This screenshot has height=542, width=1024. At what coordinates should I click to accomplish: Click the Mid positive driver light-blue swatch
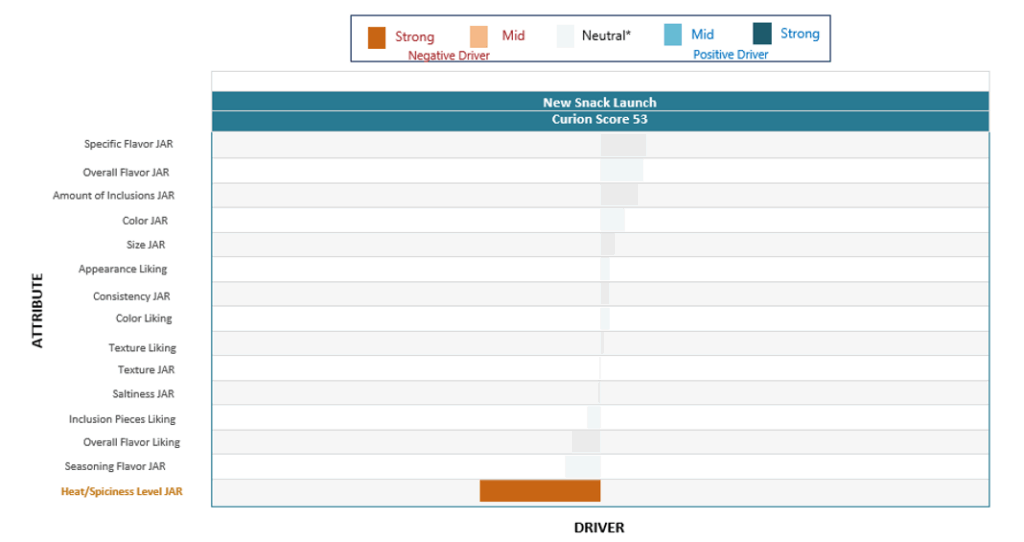[673, 35]
